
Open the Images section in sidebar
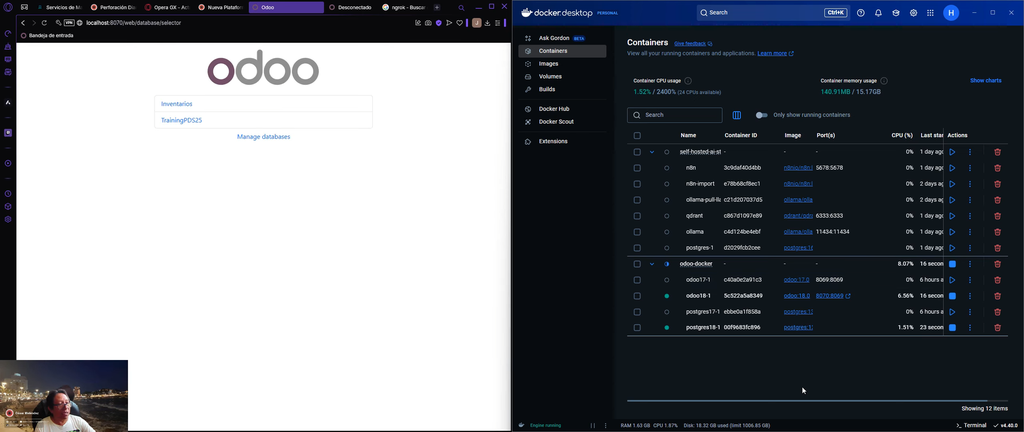point(548,63)
